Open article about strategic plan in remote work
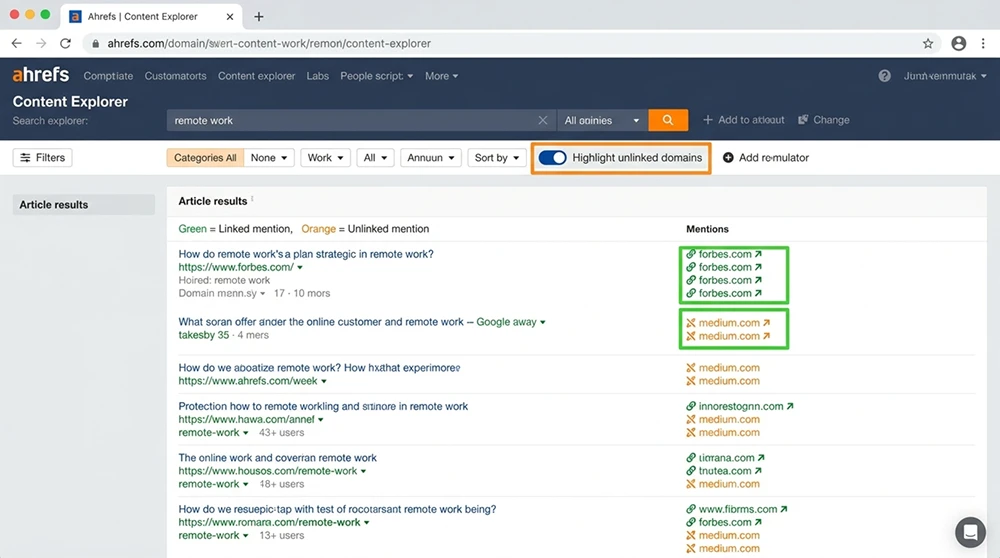 (305, 254)
